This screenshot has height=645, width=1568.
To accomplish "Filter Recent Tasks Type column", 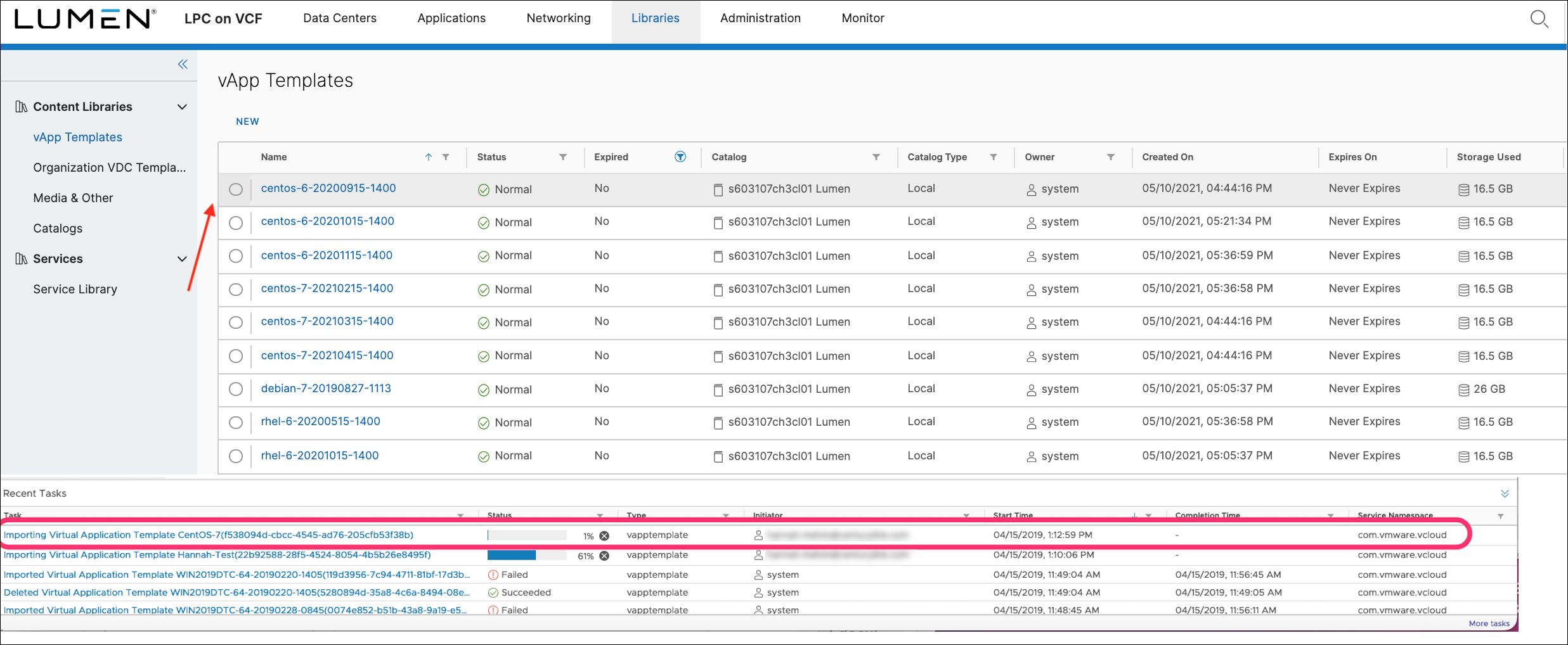I will click(x=726, y=516).
